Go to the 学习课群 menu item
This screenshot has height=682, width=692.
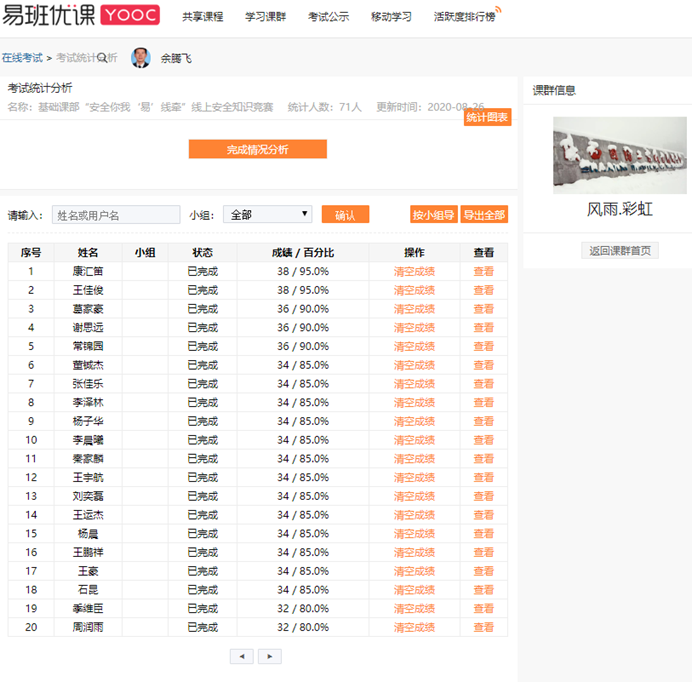(x=266, y=17)
